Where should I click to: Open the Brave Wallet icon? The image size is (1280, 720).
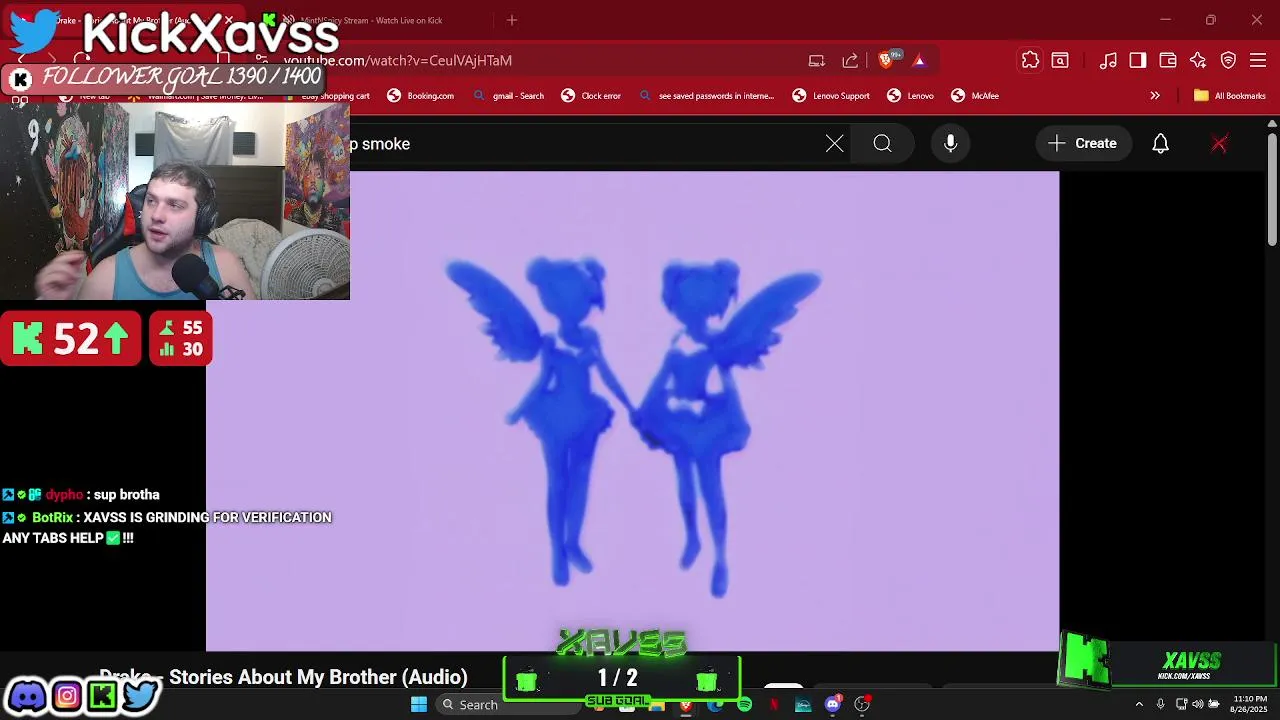tap(1168, 60)
